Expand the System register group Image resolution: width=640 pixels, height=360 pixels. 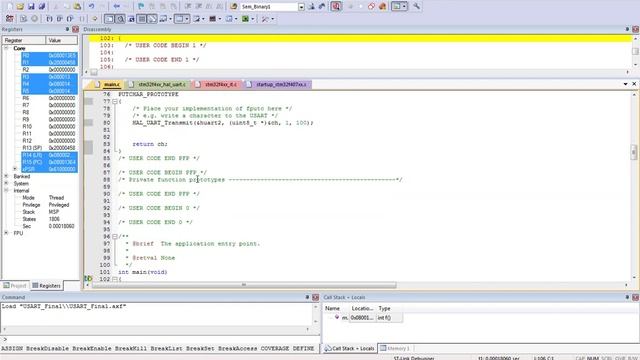click(x=6, y=183)
